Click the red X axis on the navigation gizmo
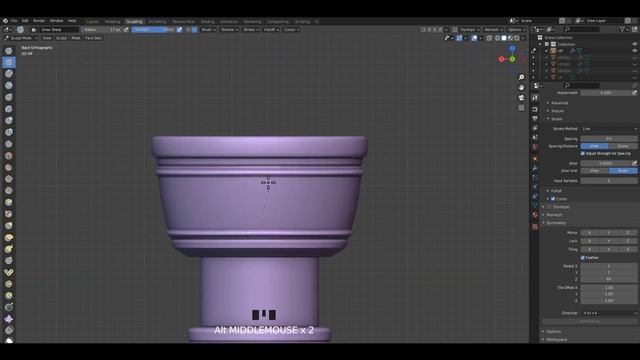The height and width of the screenshot is (360, 640). [502, 59]
